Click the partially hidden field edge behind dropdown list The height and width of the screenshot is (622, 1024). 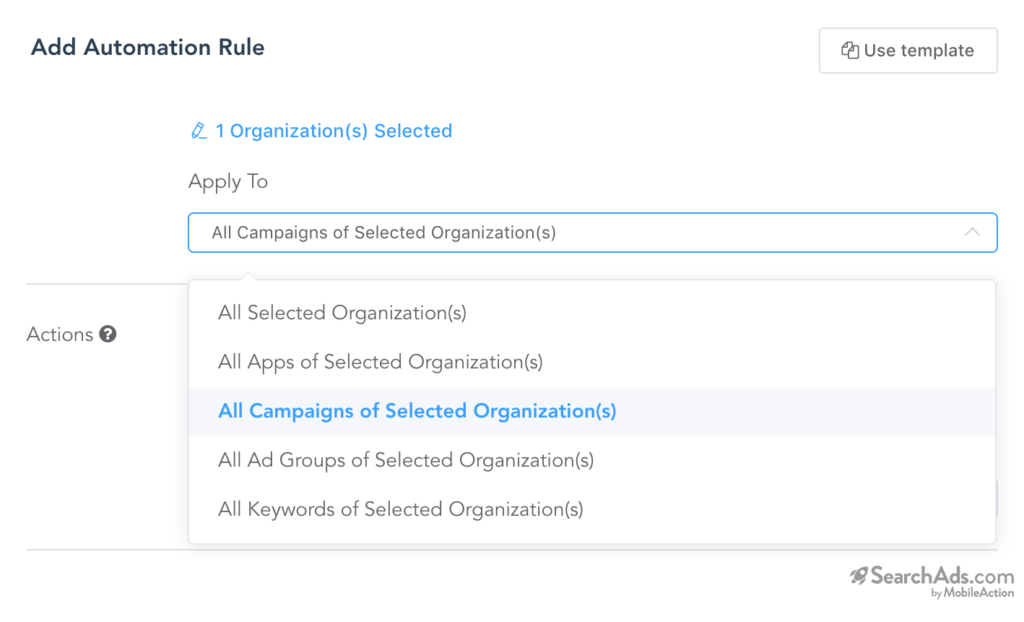(x=998, y=498)
